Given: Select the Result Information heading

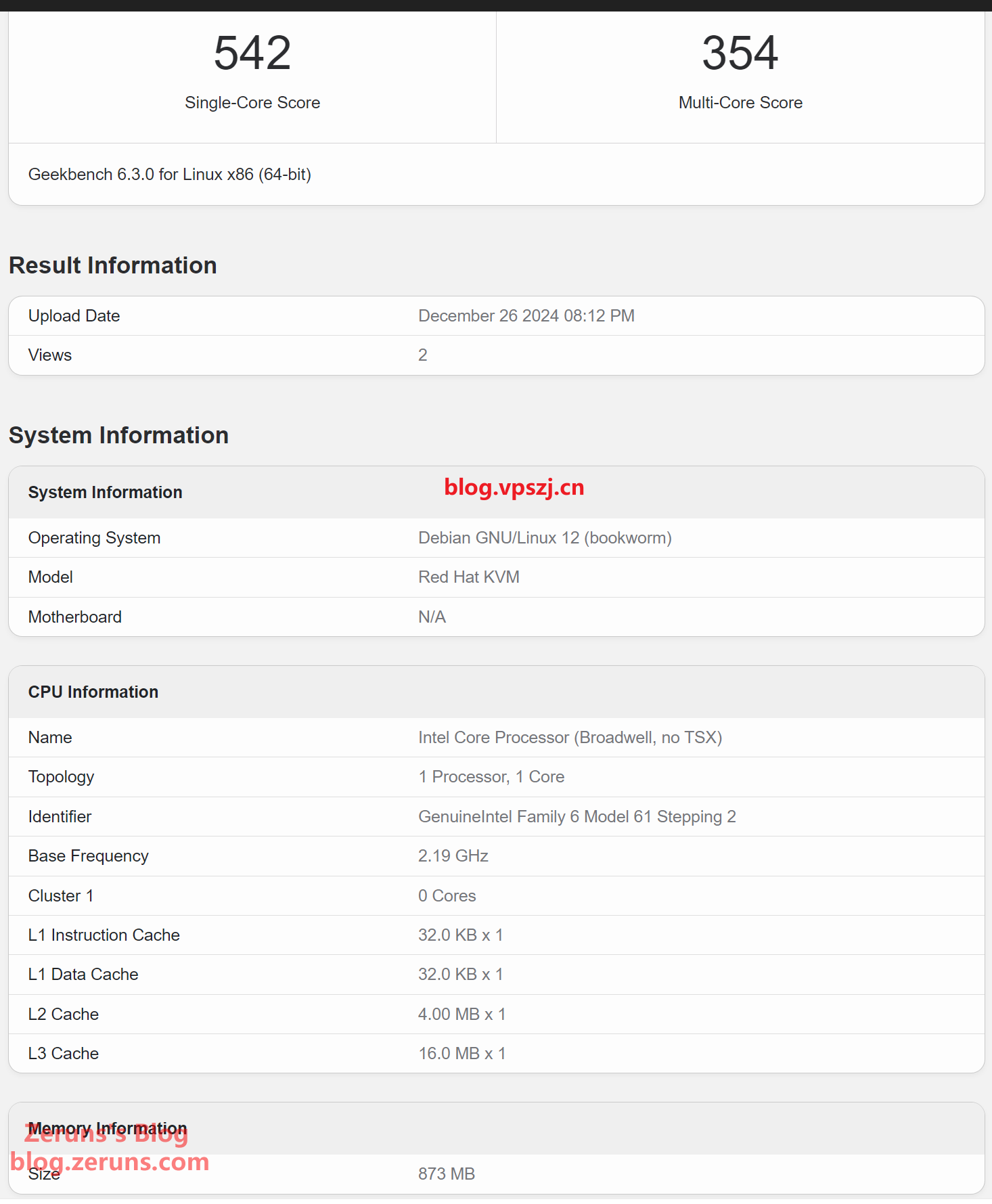Looking at the screenshot, I should pyautogui.click(x=112, y=265).
